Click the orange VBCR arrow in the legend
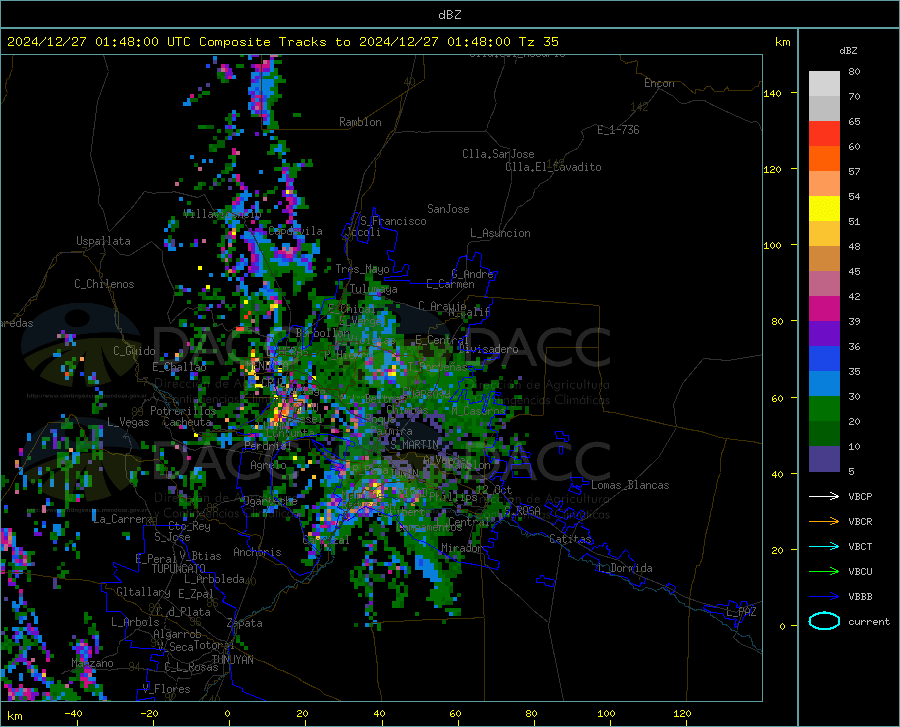This screenshot has height=727, width=900. pos(824,522)
